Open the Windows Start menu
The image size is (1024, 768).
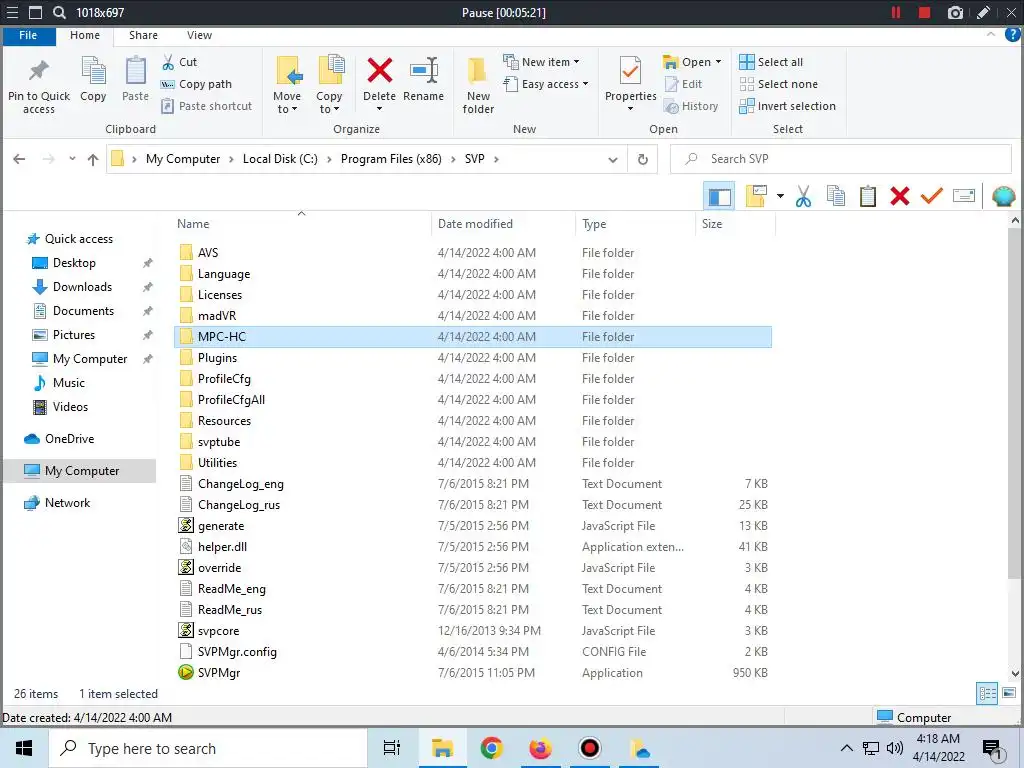24,748
